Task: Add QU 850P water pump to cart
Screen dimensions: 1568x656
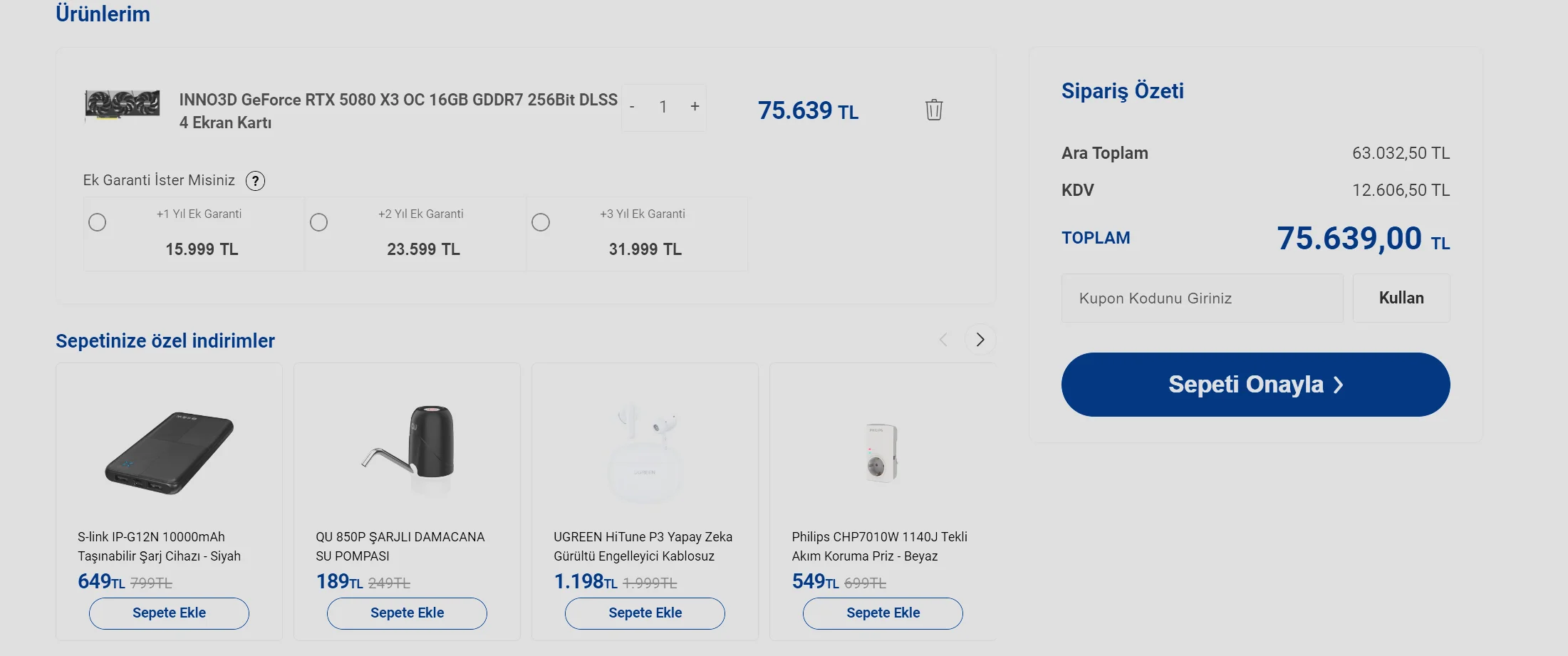Action: pos(407,613)
